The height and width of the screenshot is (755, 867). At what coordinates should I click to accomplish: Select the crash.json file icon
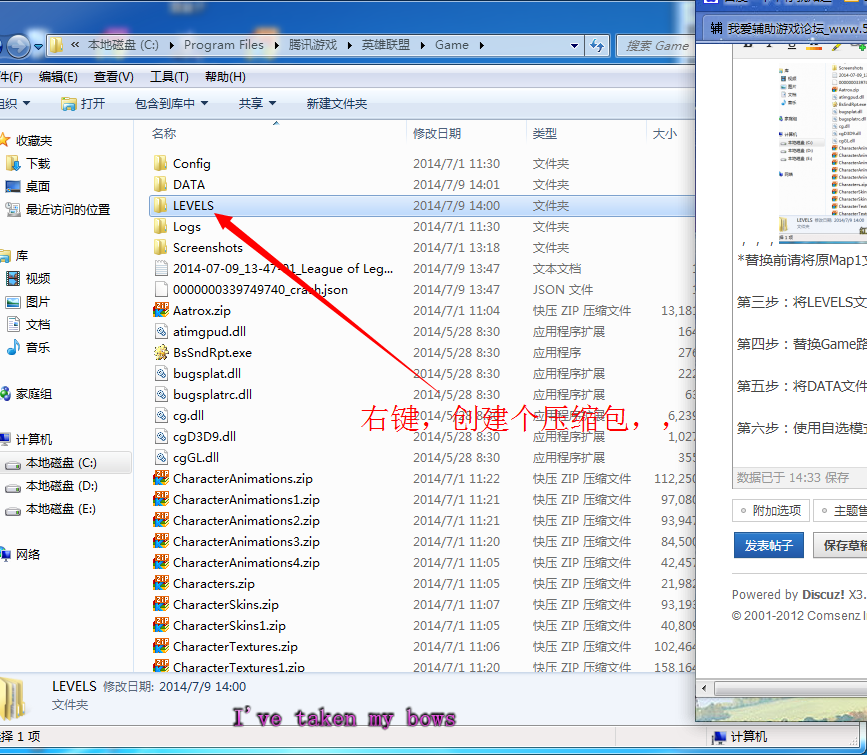[x=161, y=289]
